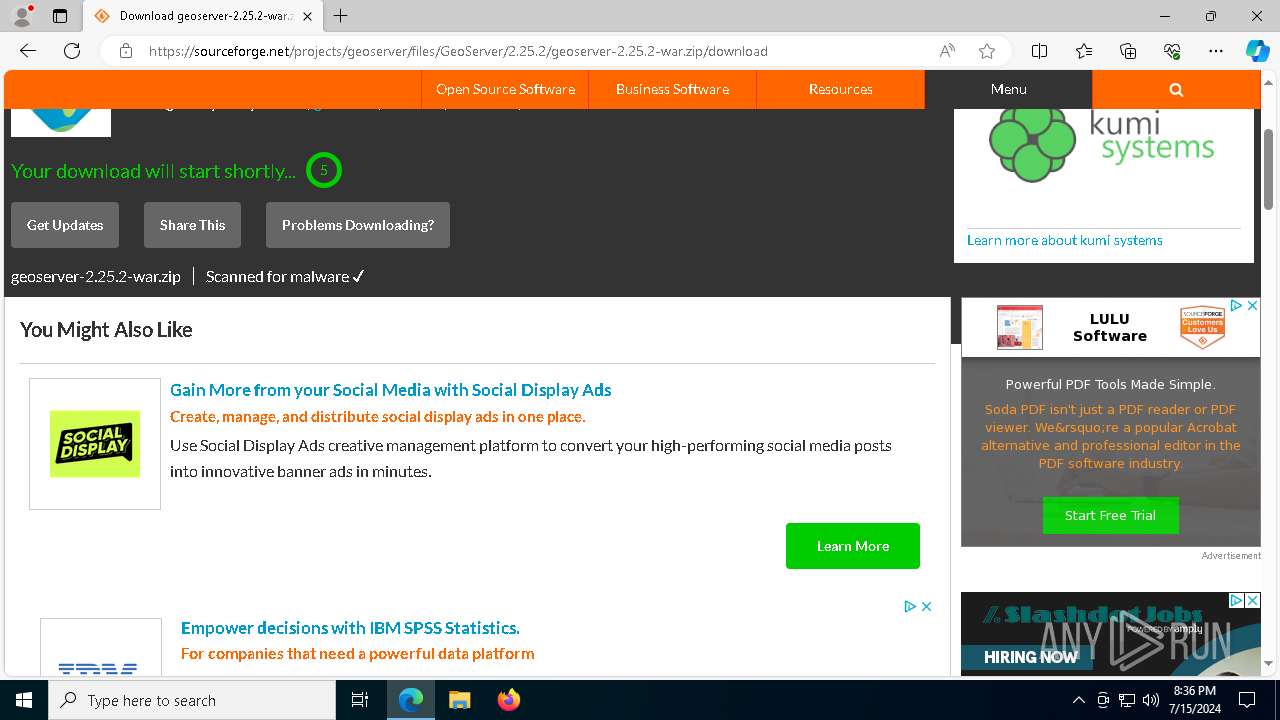Click the SourceForge search magnifier icon
1280x720 pixels.
coord(1176,89)
